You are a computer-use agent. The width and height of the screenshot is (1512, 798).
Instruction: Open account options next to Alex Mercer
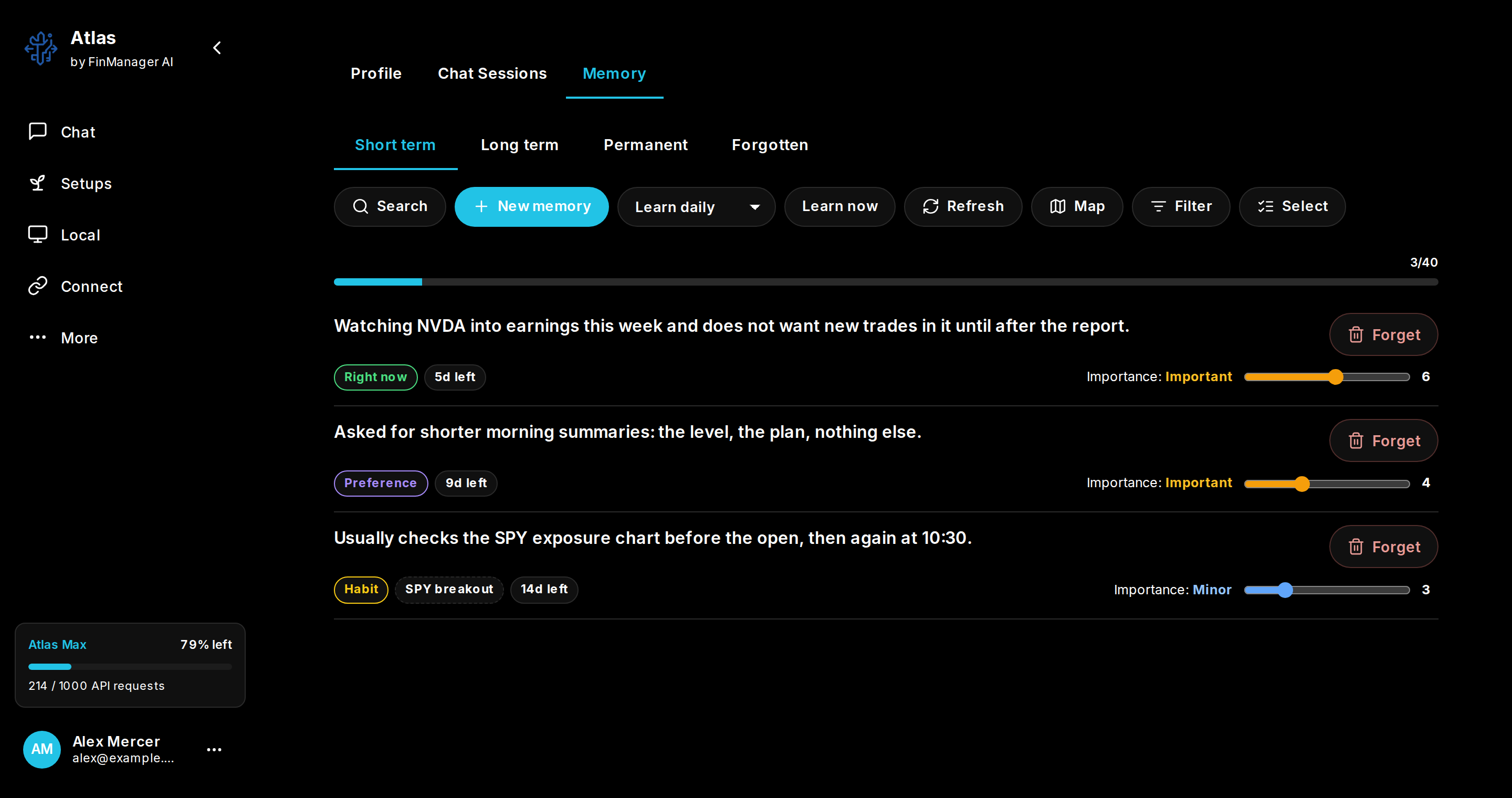tap(214, 749)
